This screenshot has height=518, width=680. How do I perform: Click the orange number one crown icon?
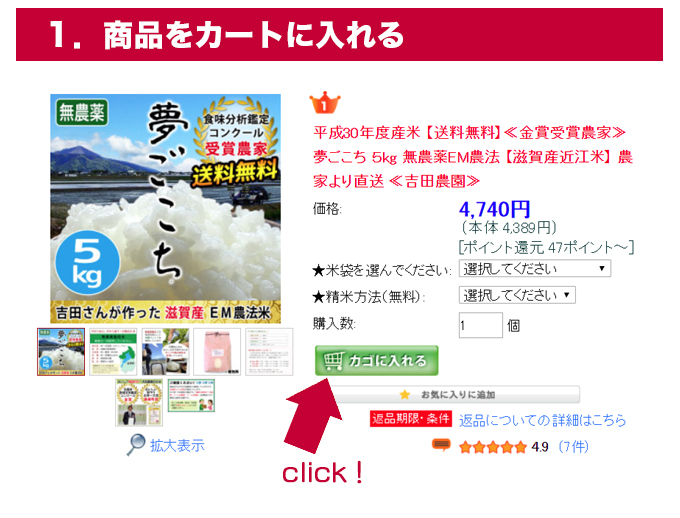point(325,103)
